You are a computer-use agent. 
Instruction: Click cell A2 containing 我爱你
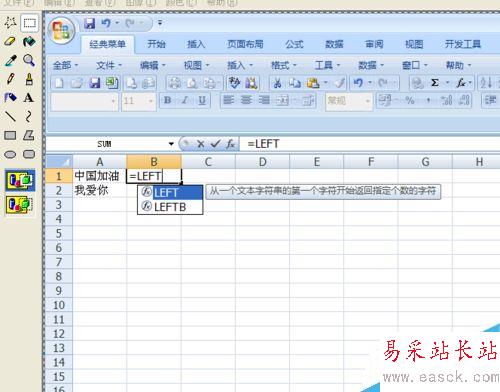99,190
